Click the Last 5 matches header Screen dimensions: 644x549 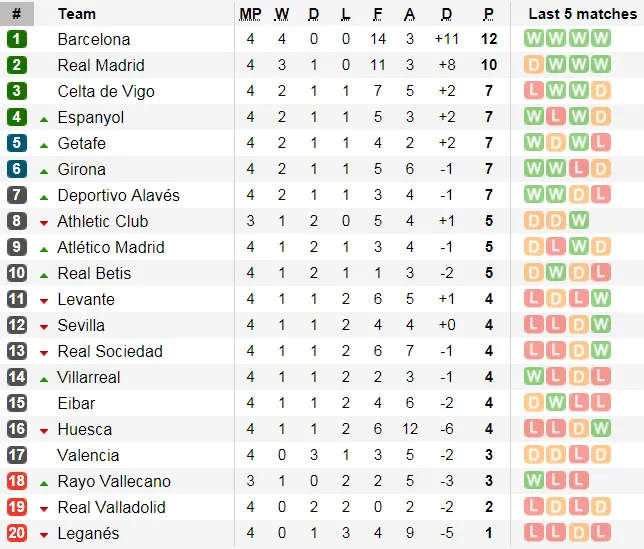pos(582,14)
